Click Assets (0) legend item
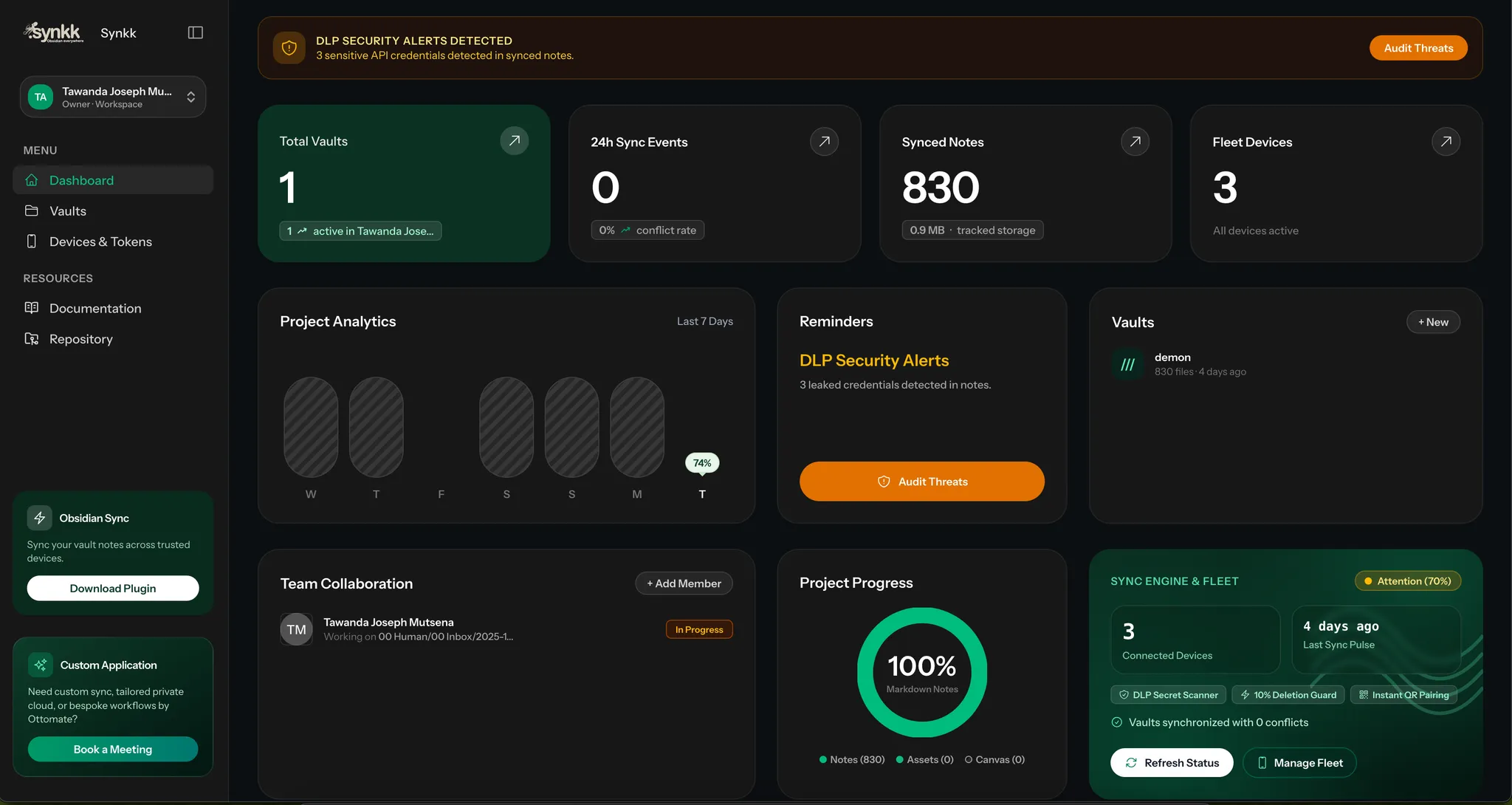The width and height of the screenshot is (1512, 805). pos(925,760)
